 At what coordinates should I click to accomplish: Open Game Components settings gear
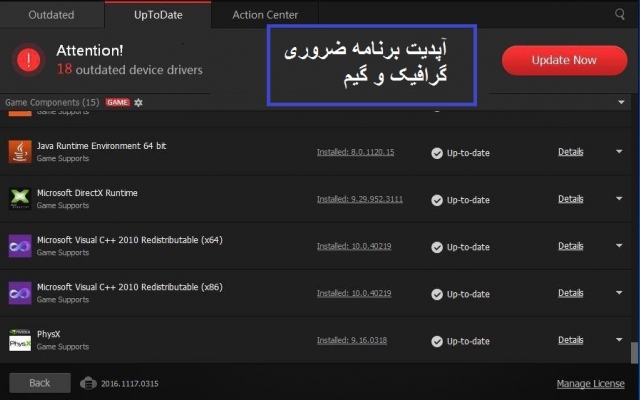138,102
